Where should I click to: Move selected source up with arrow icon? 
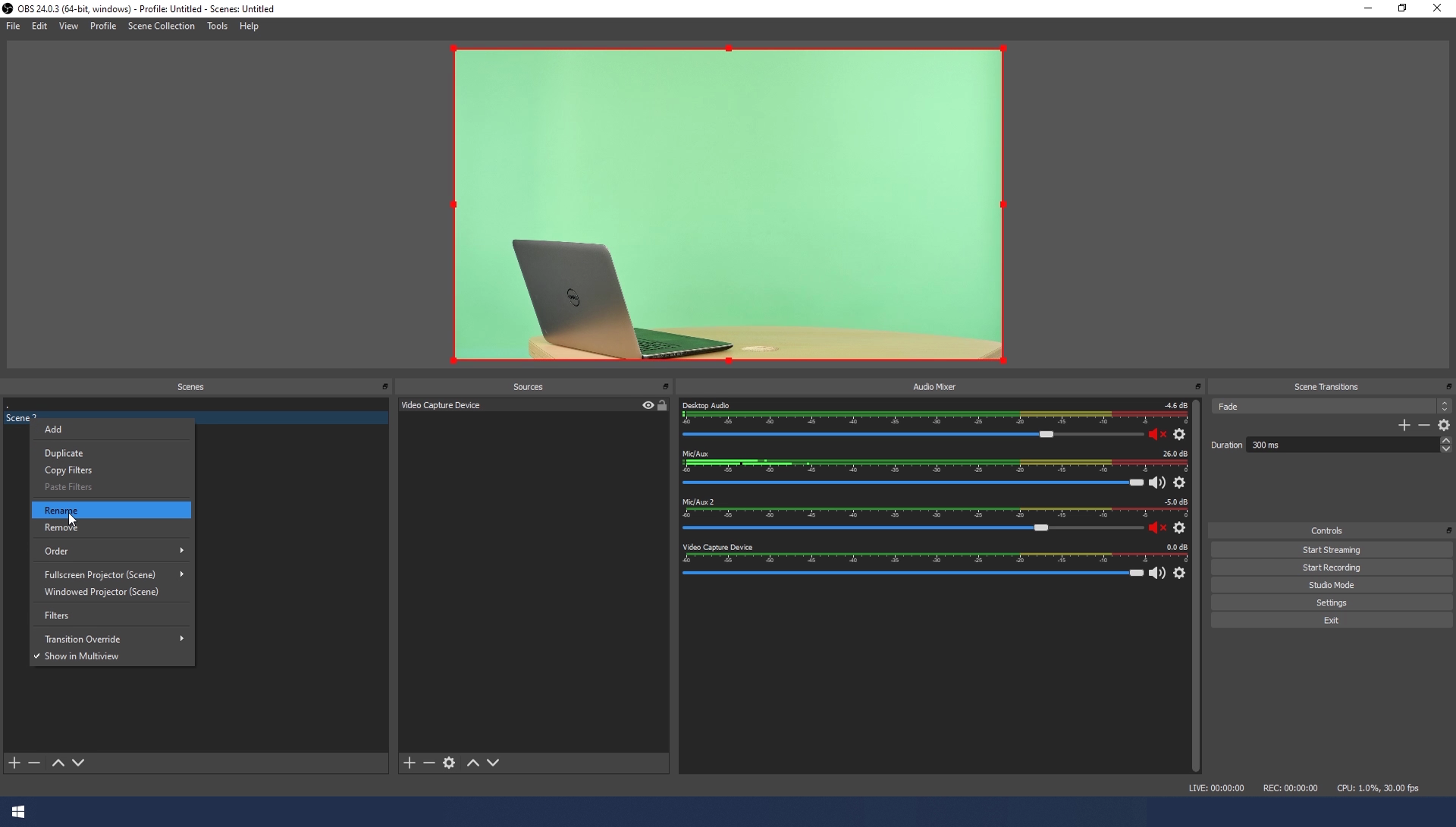(473, 763)
